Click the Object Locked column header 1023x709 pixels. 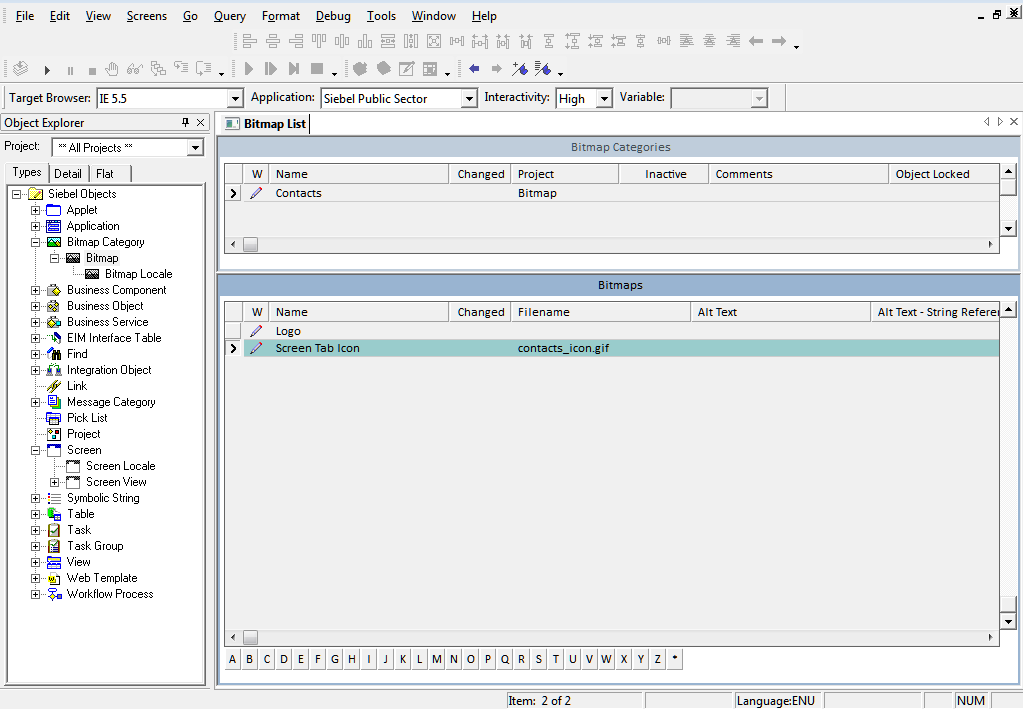[x=943, y=174]
